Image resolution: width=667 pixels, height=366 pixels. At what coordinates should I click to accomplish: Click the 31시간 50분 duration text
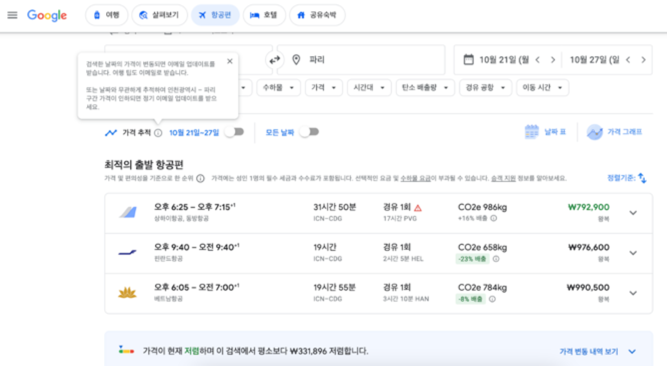[335, 207]
